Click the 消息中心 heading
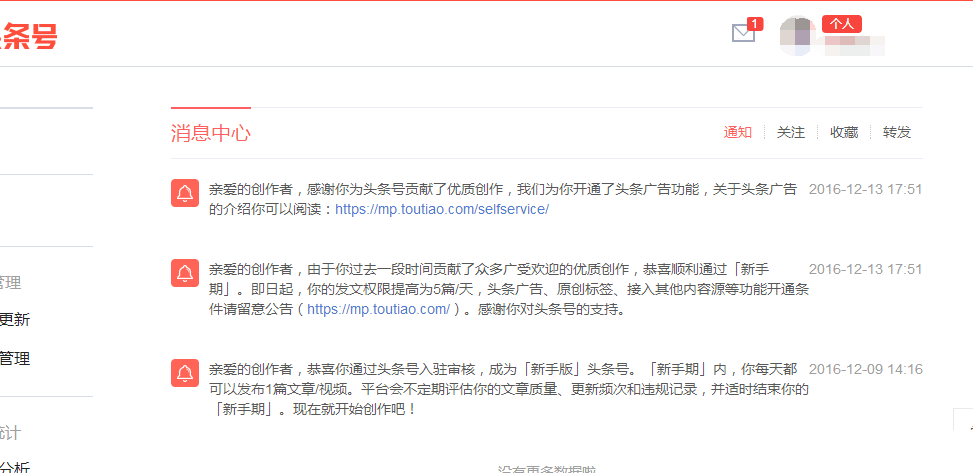 point(211,133)
